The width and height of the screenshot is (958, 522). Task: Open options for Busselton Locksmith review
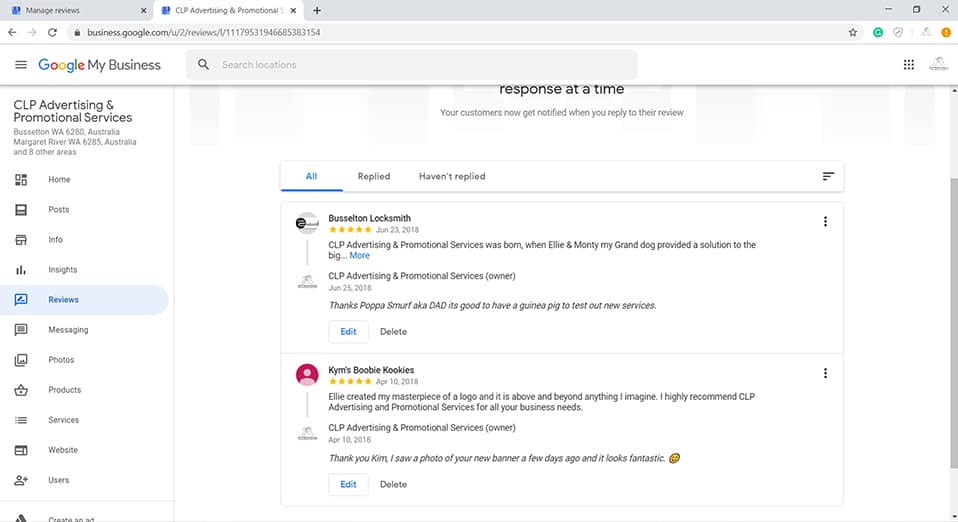pyautogui.click(x=825, y=221)
